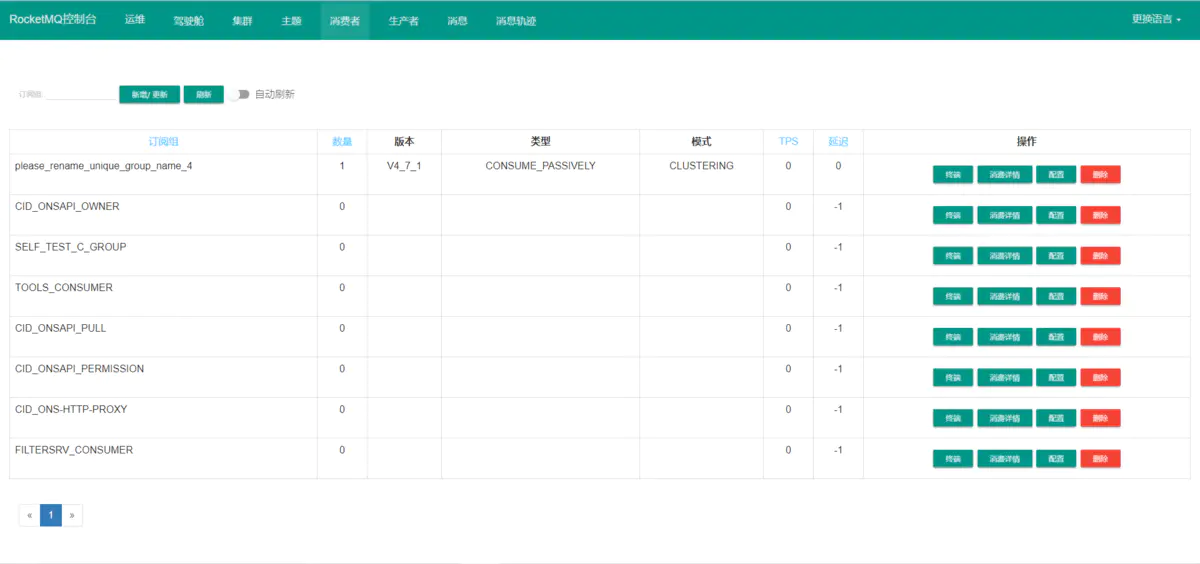View 消费详情 for SELF_TEST_C_GROUP
The height and width of the screenshot is (564, 1200).
coord(1005,256)
